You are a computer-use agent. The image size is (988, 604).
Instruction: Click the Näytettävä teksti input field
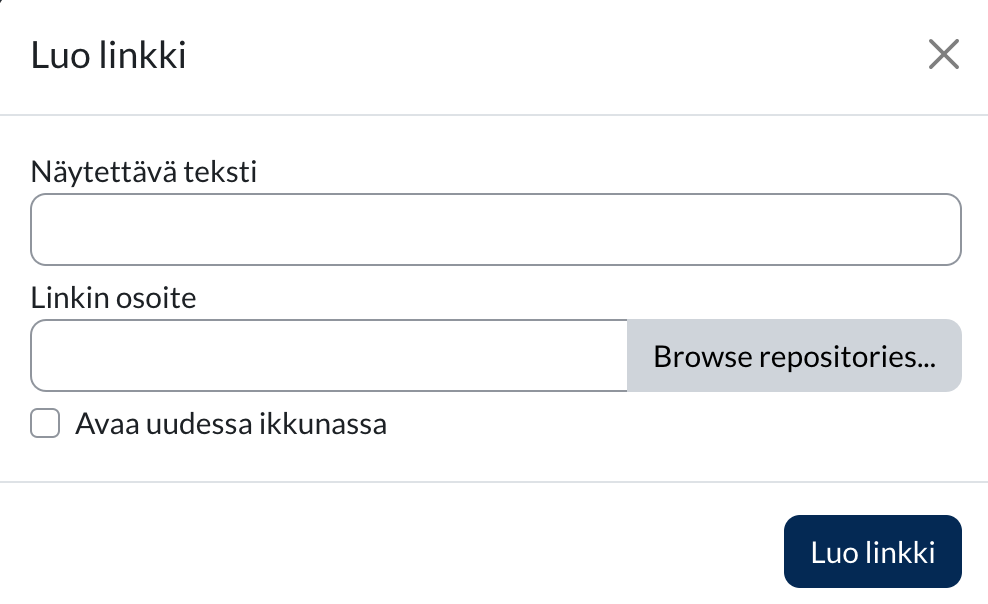pos(495,230)
